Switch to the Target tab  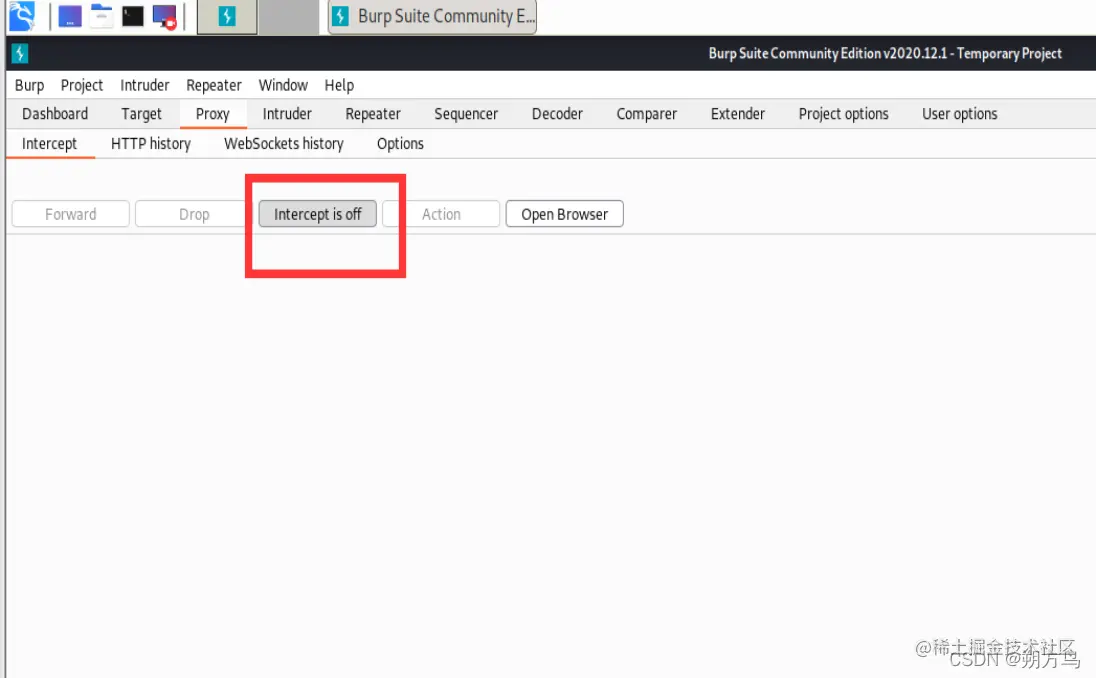click(x=141, y=114)
